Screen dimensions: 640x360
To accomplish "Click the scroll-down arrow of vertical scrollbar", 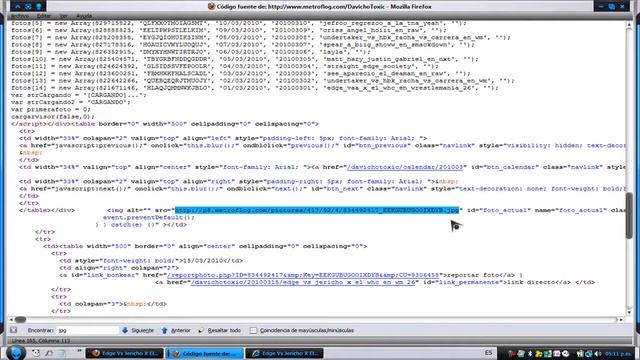I will pyautogui.click(x=629, y=313).
